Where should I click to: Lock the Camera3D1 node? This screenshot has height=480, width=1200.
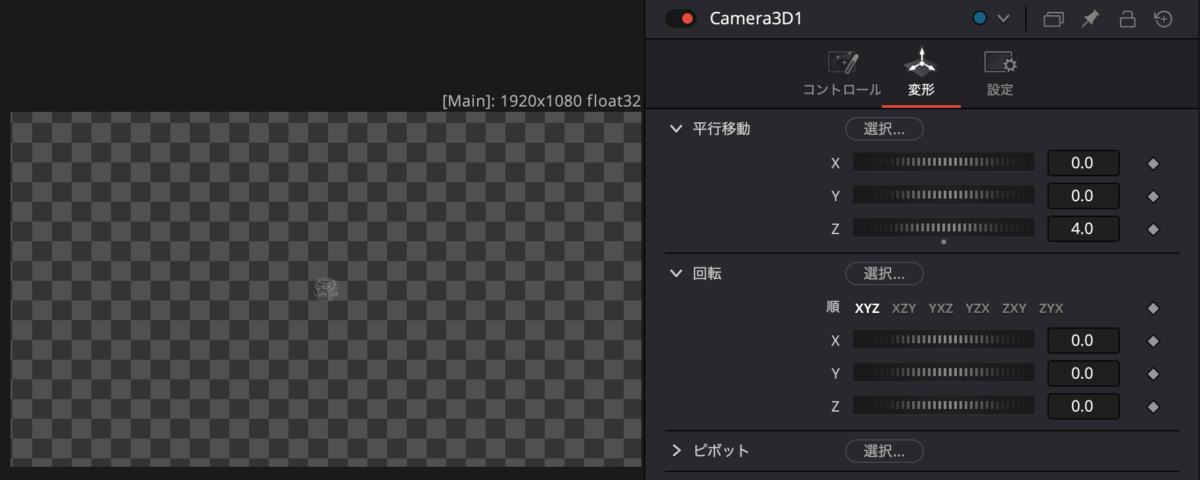[x=1127, y=18]
